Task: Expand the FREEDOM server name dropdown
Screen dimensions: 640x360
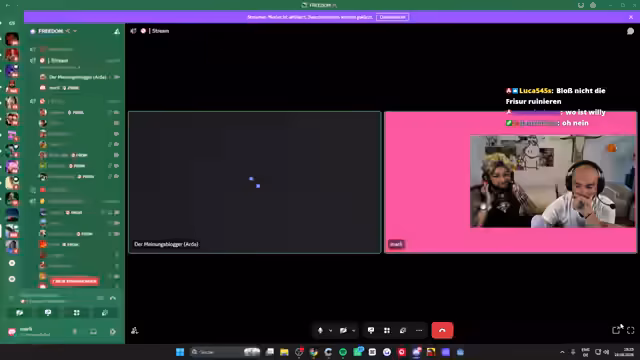Action: (75, 31)
